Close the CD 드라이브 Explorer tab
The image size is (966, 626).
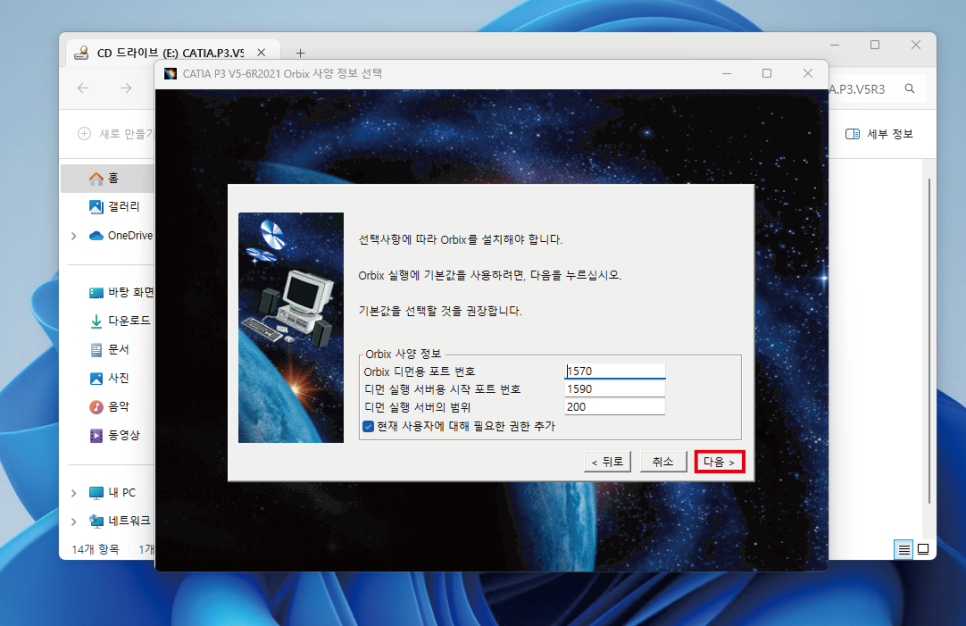(261, 53)
